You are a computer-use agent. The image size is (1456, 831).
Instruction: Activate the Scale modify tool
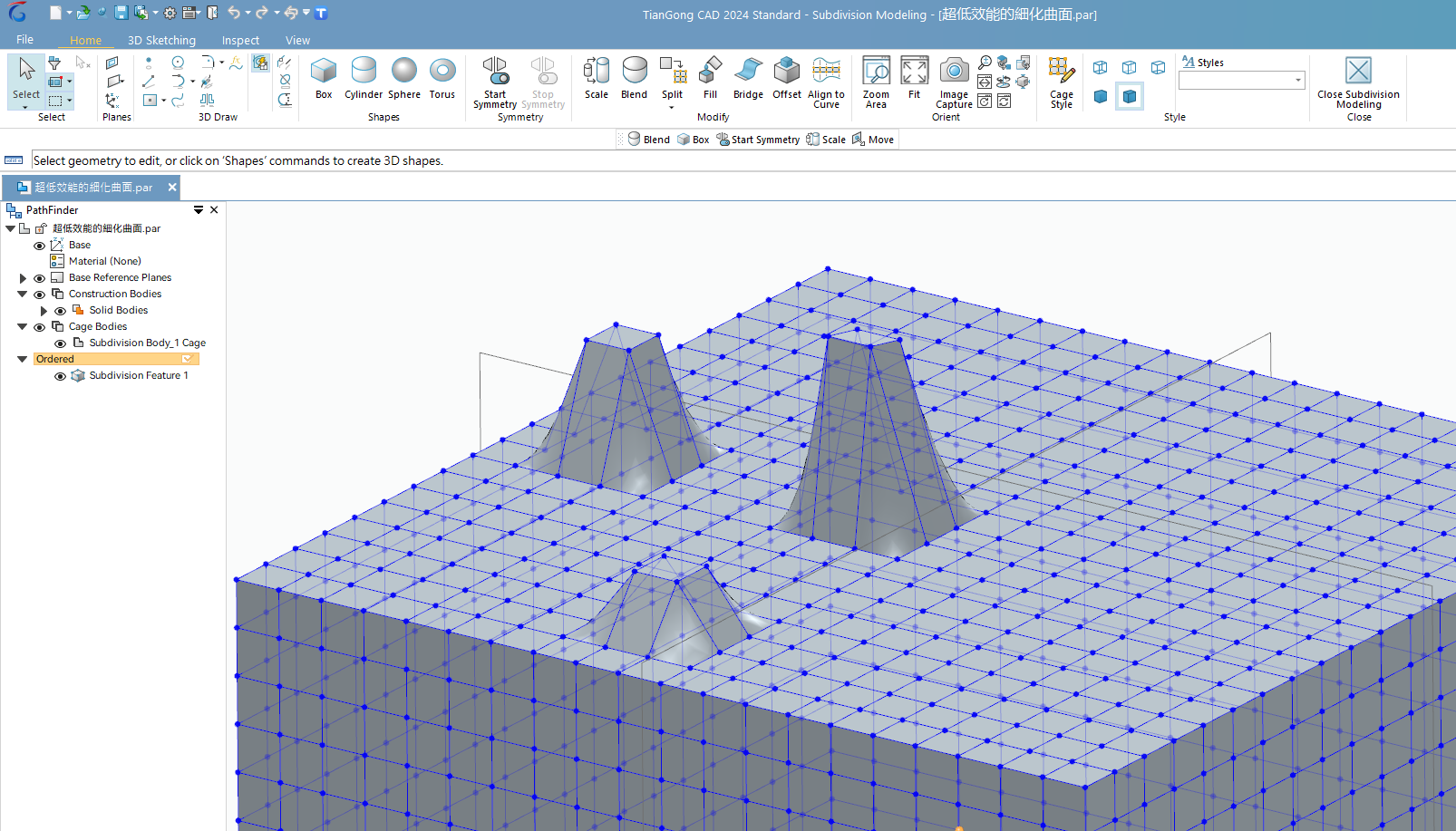click(x=597, y=78)
